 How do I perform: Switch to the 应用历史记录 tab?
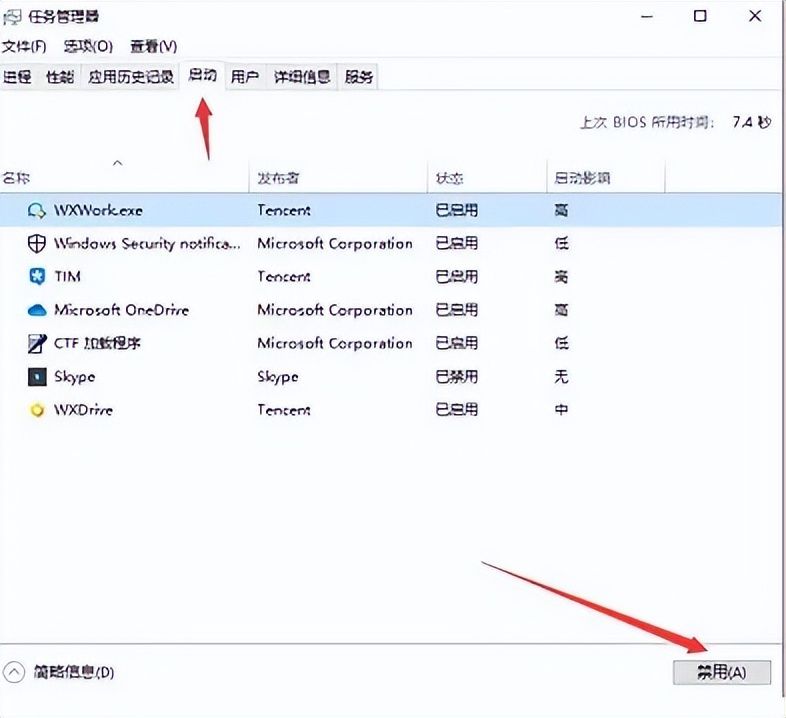(x=131, y=77)
